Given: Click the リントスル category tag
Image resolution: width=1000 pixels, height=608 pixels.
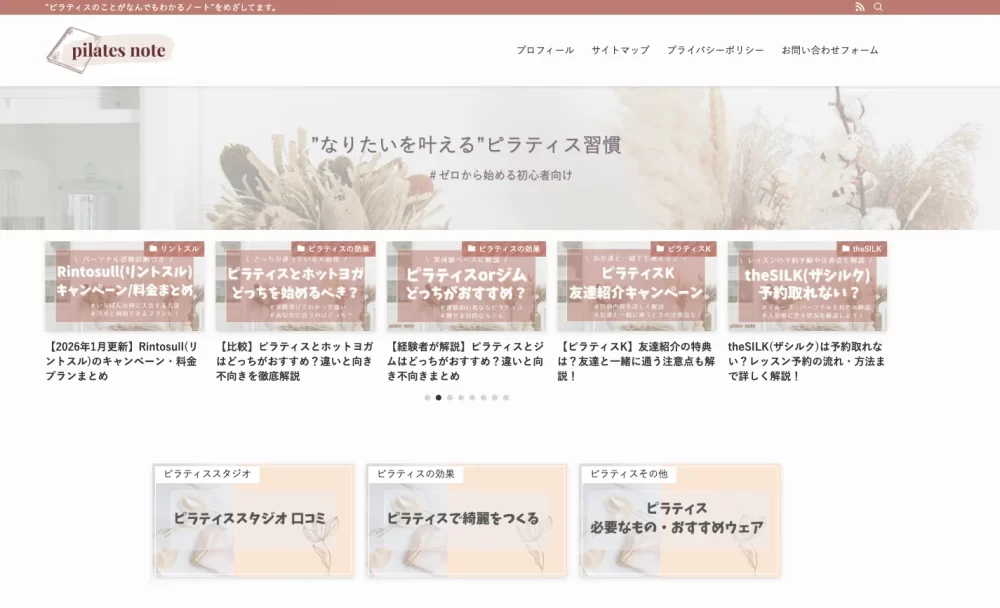Looking at the screenshot, I should [x=174, y=249].
